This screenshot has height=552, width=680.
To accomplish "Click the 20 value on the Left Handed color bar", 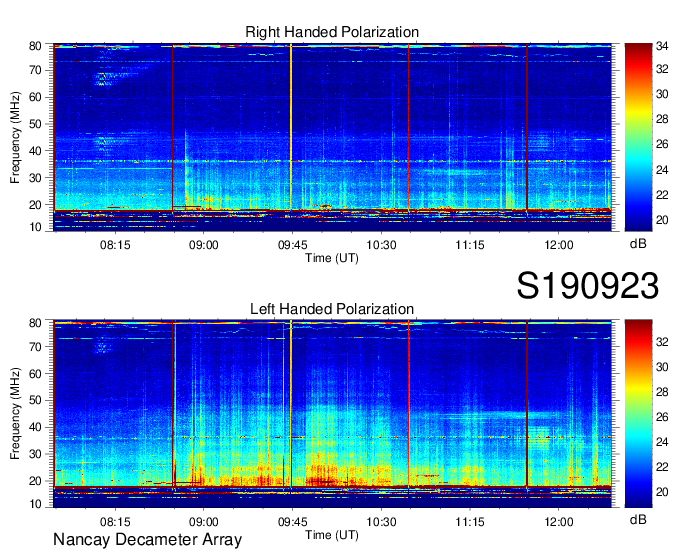I will 661,492.
